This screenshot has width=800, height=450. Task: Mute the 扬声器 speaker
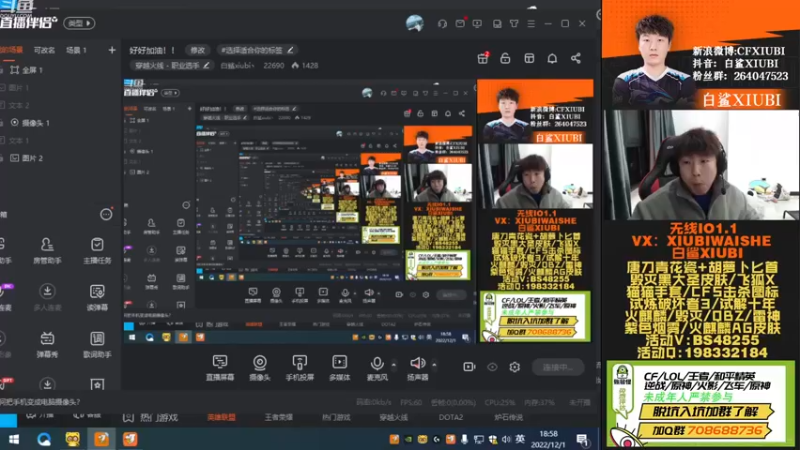pos(417,368)
